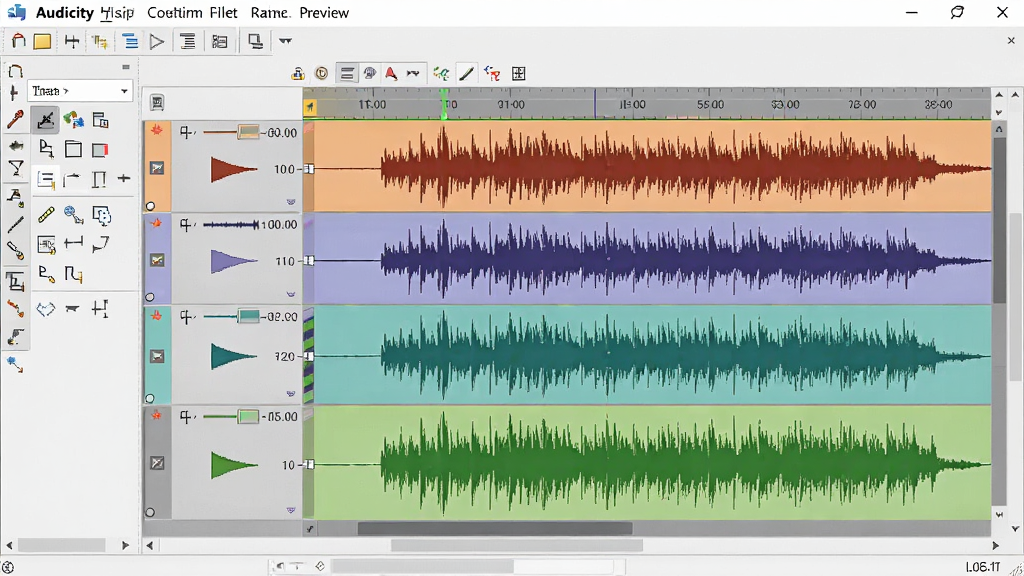Click the small panel icon left of ruler

(x=157, y=103)
